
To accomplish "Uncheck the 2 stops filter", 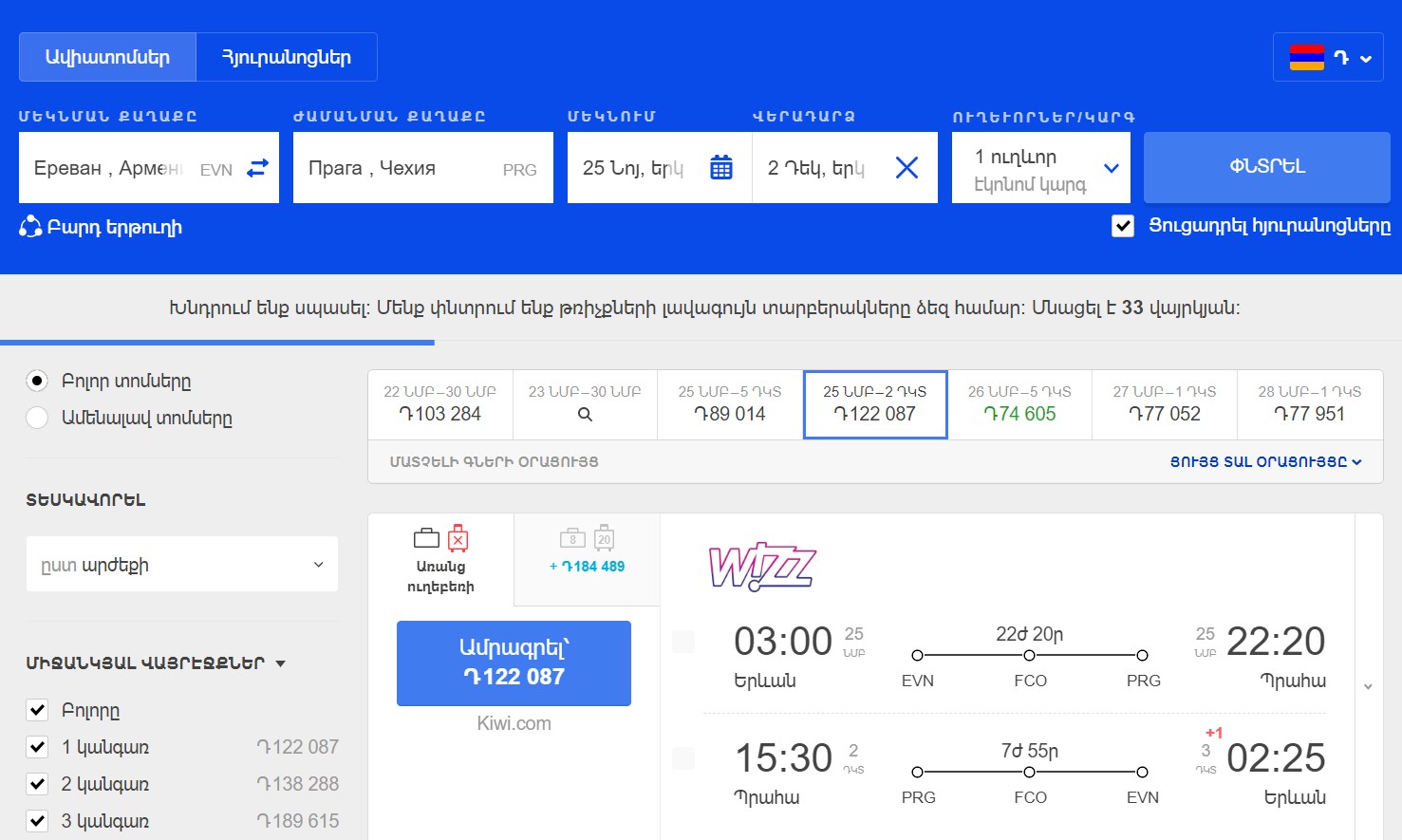I will click(37, 784).
